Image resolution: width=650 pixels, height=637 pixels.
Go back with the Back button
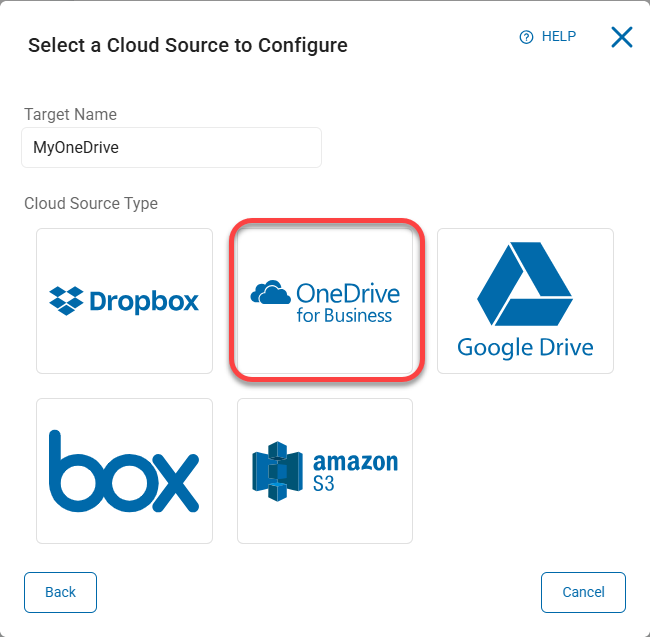coord(61,592)
